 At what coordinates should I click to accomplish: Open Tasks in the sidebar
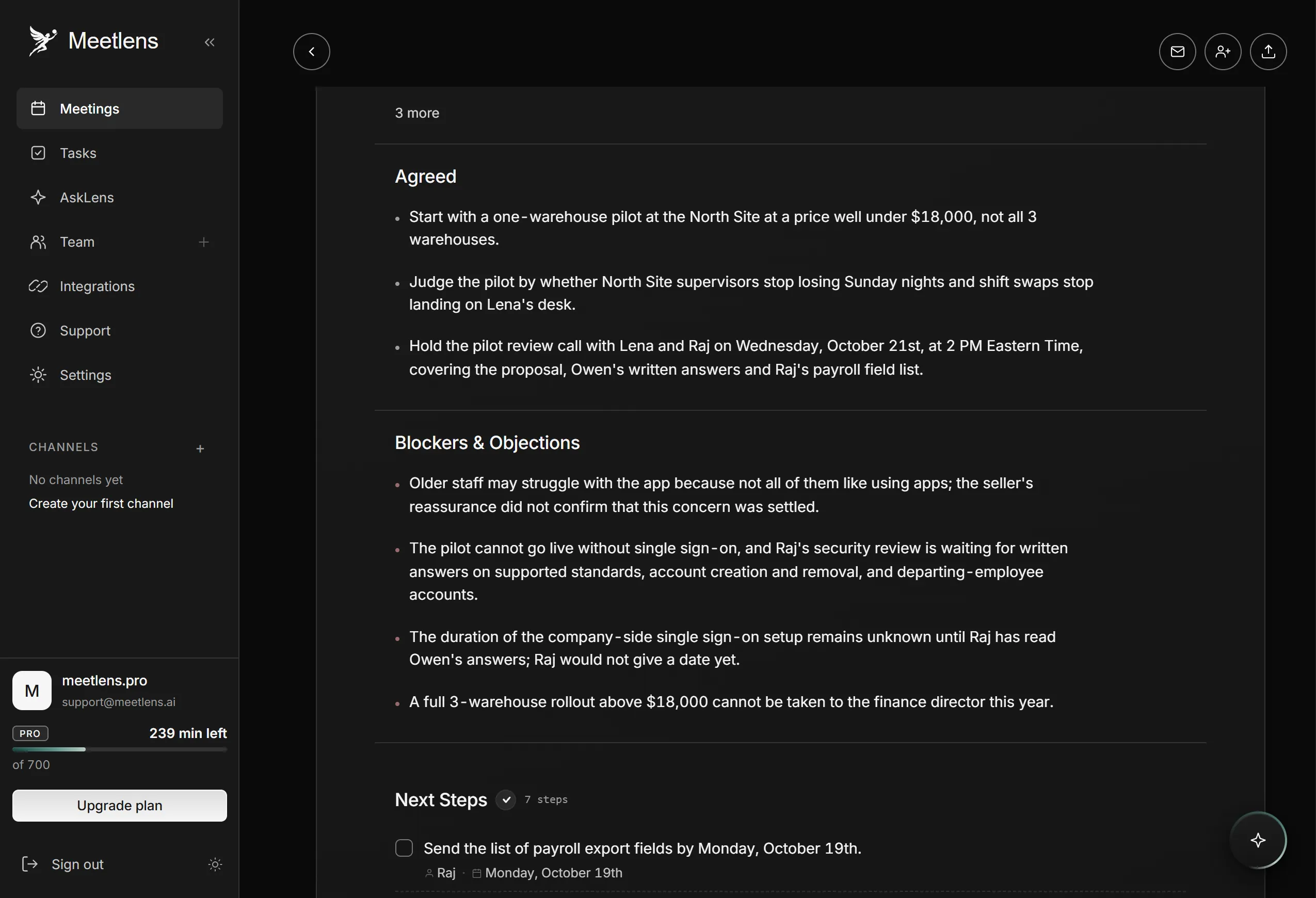click(x=120, y=153)
